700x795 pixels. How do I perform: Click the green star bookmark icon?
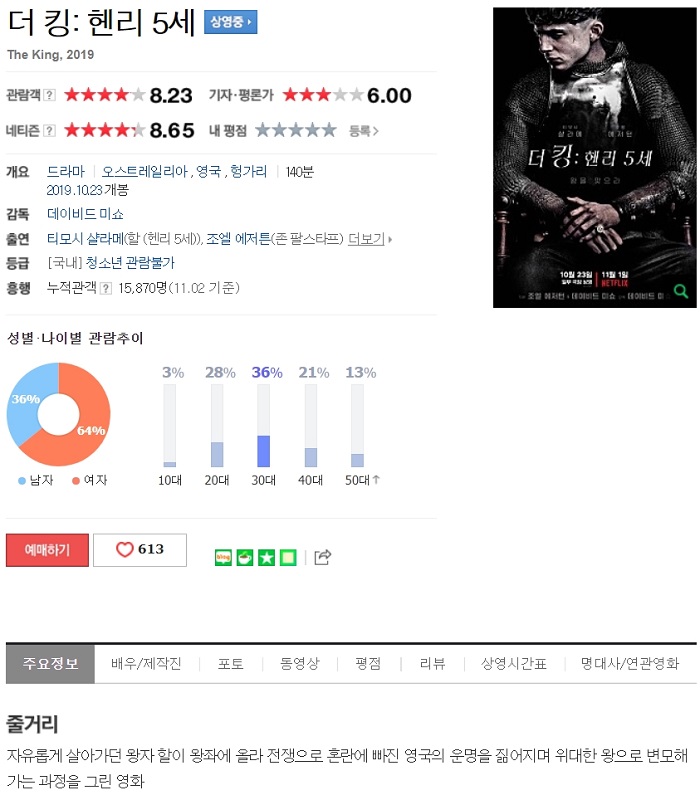(x=267, y=557)
